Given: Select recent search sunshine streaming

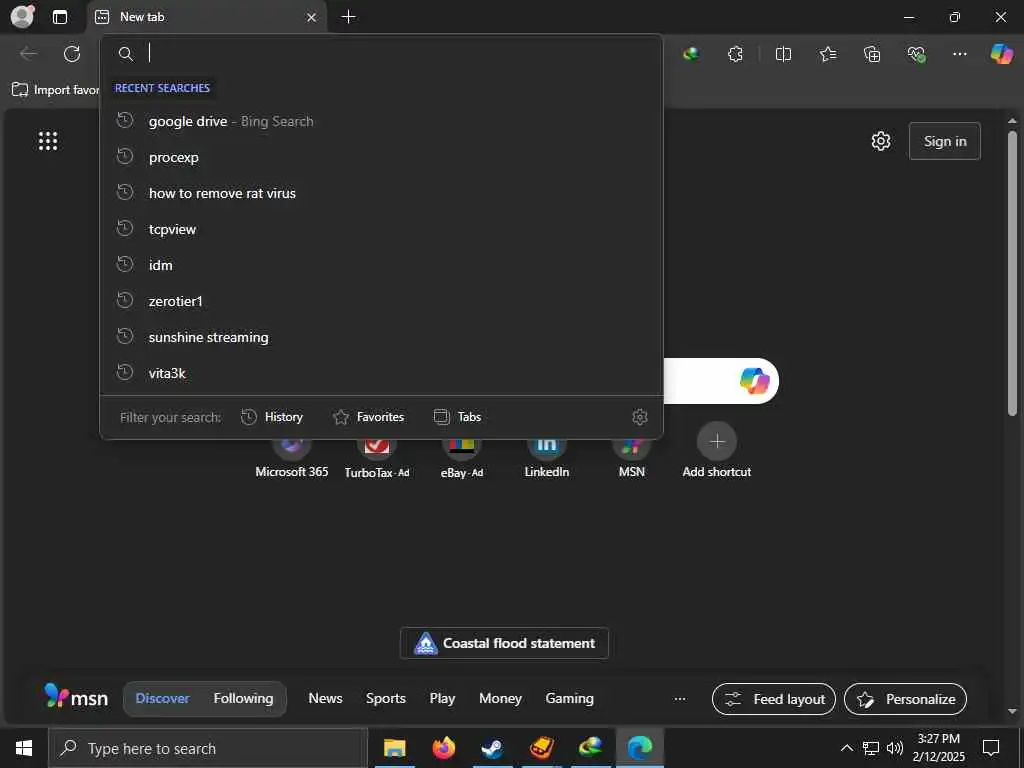Looking at the screenshot, I should 381,337.
